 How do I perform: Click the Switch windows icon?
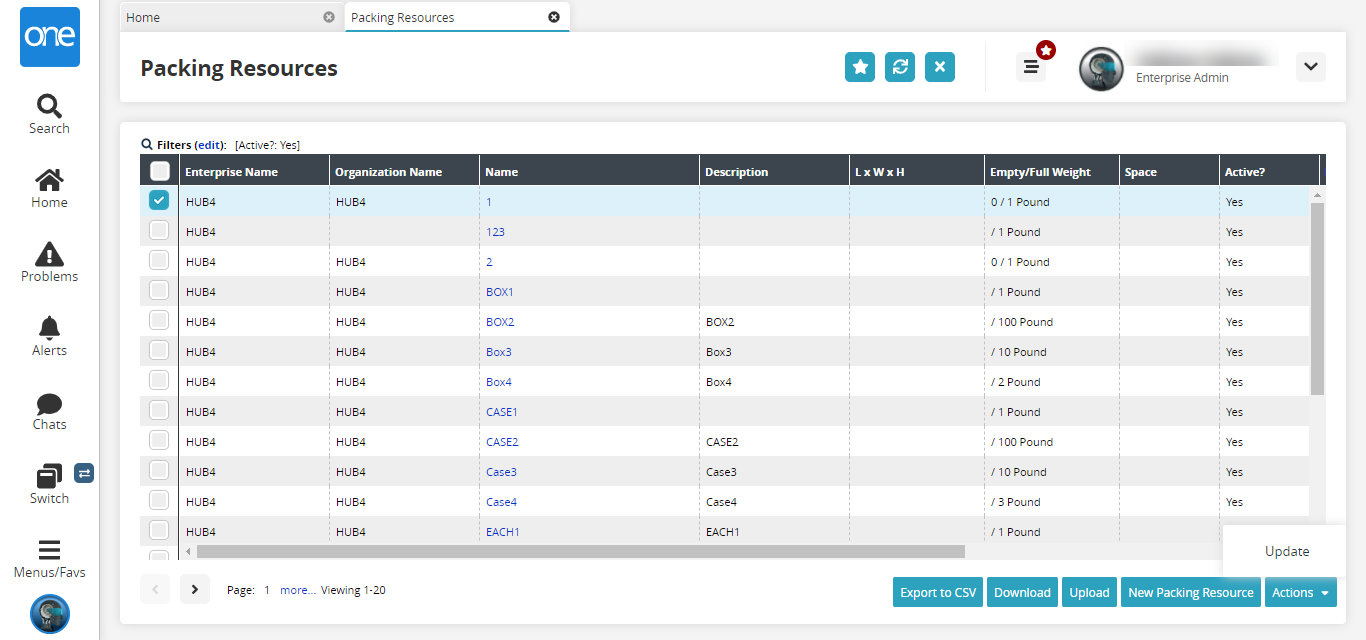click(49, 476)
